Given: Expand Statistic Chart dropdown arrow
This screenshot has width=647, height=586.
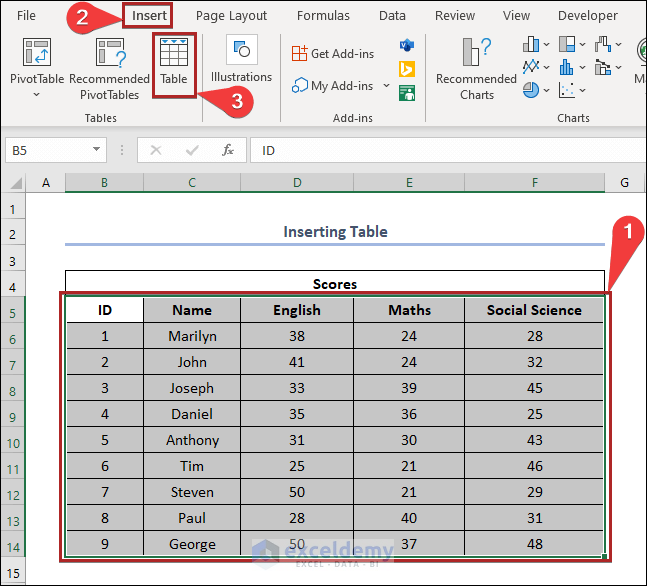Looking at the screenshot, I should click(583, 67).
